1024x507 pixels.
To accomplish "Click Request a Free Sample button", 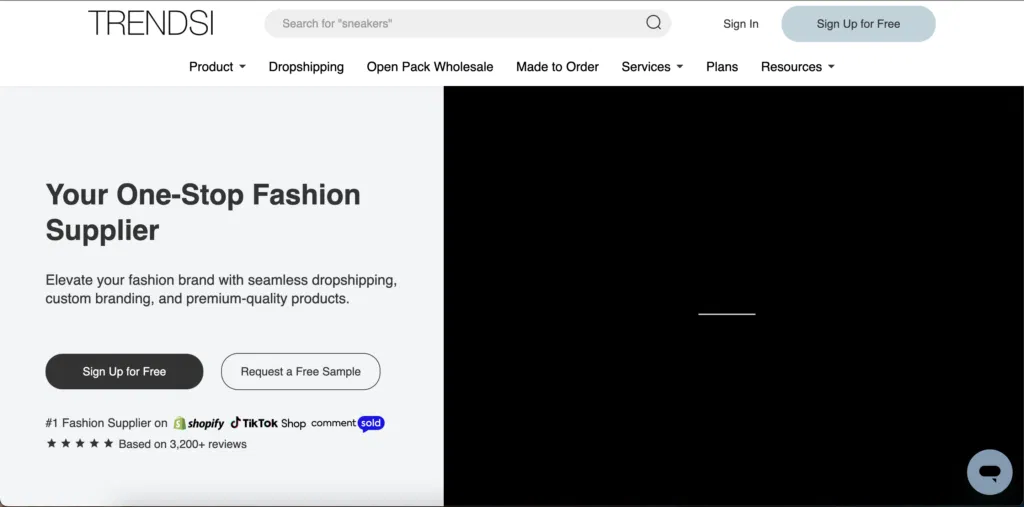I will 300,372.
